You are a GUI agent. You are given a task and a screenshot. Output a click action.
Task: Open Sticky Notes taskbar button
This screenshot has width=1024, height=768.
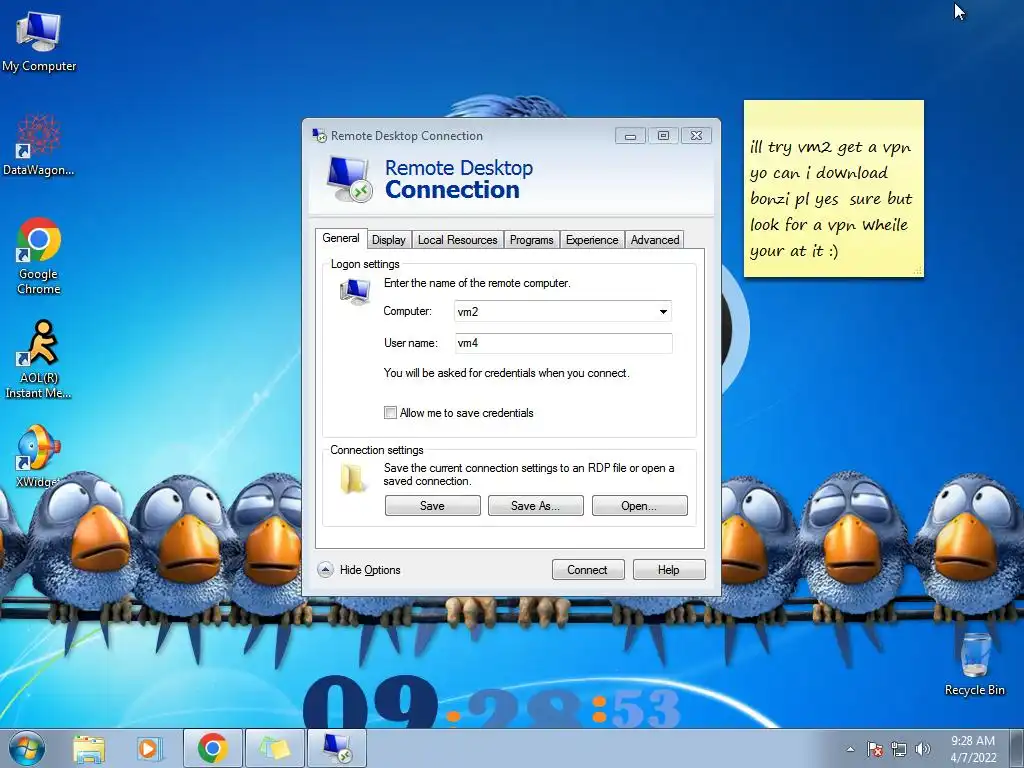click(x=274, y=748)
